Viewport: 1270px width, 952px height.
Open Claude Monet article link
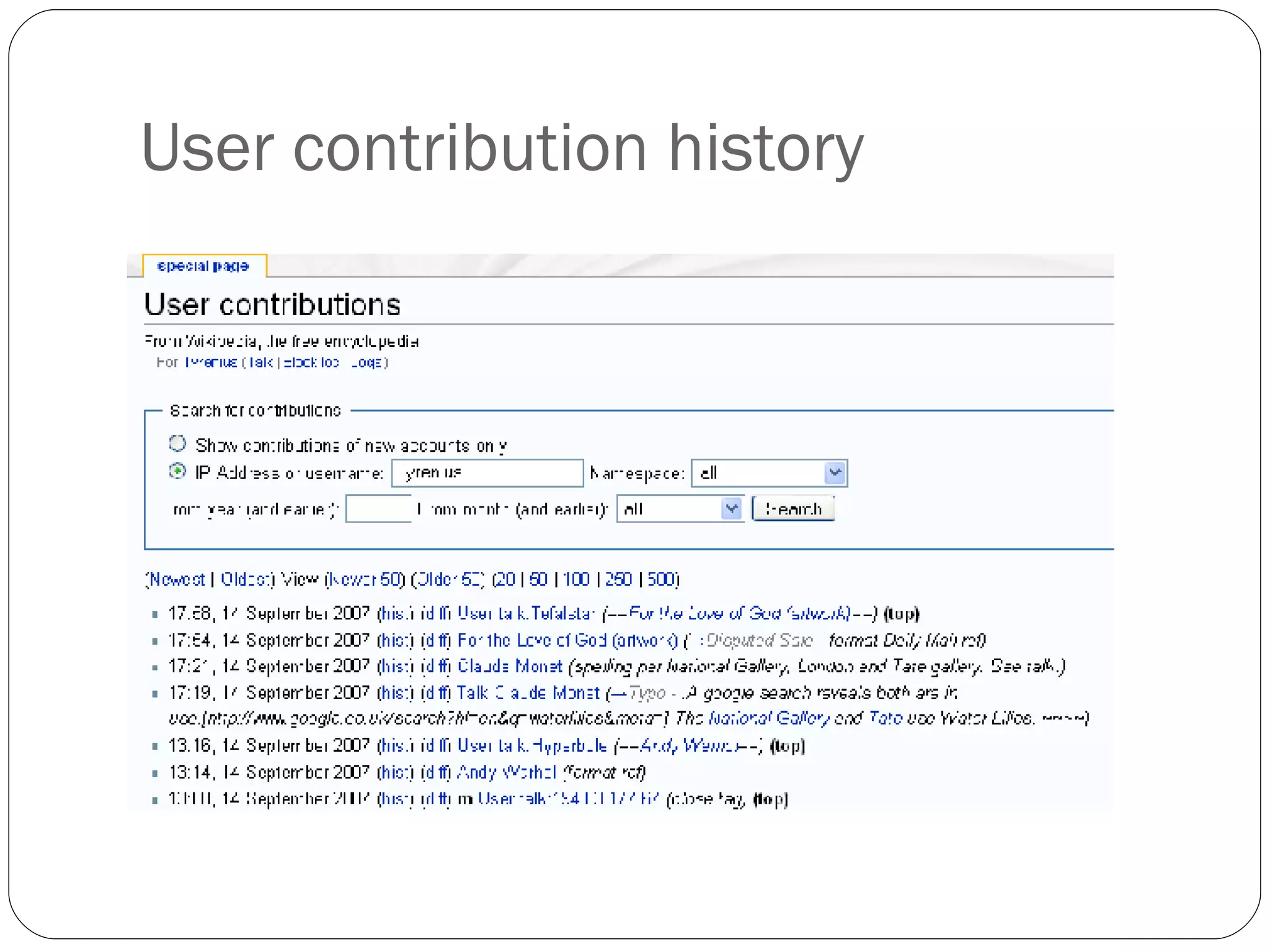(x=510, y=666)
